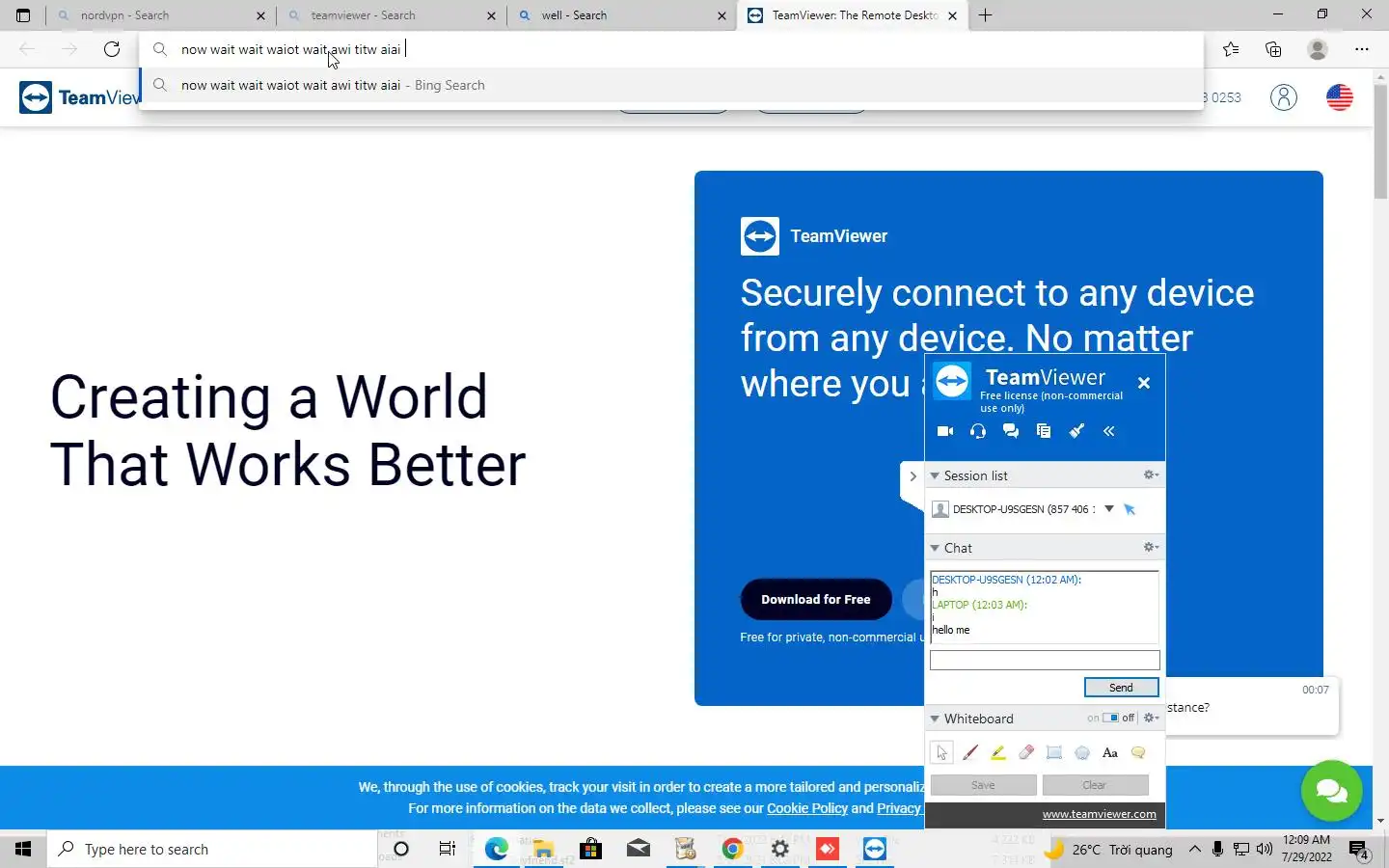Click the whiteboard Clear button
Screen dimensions: 1389x868
coord(1095,785)
